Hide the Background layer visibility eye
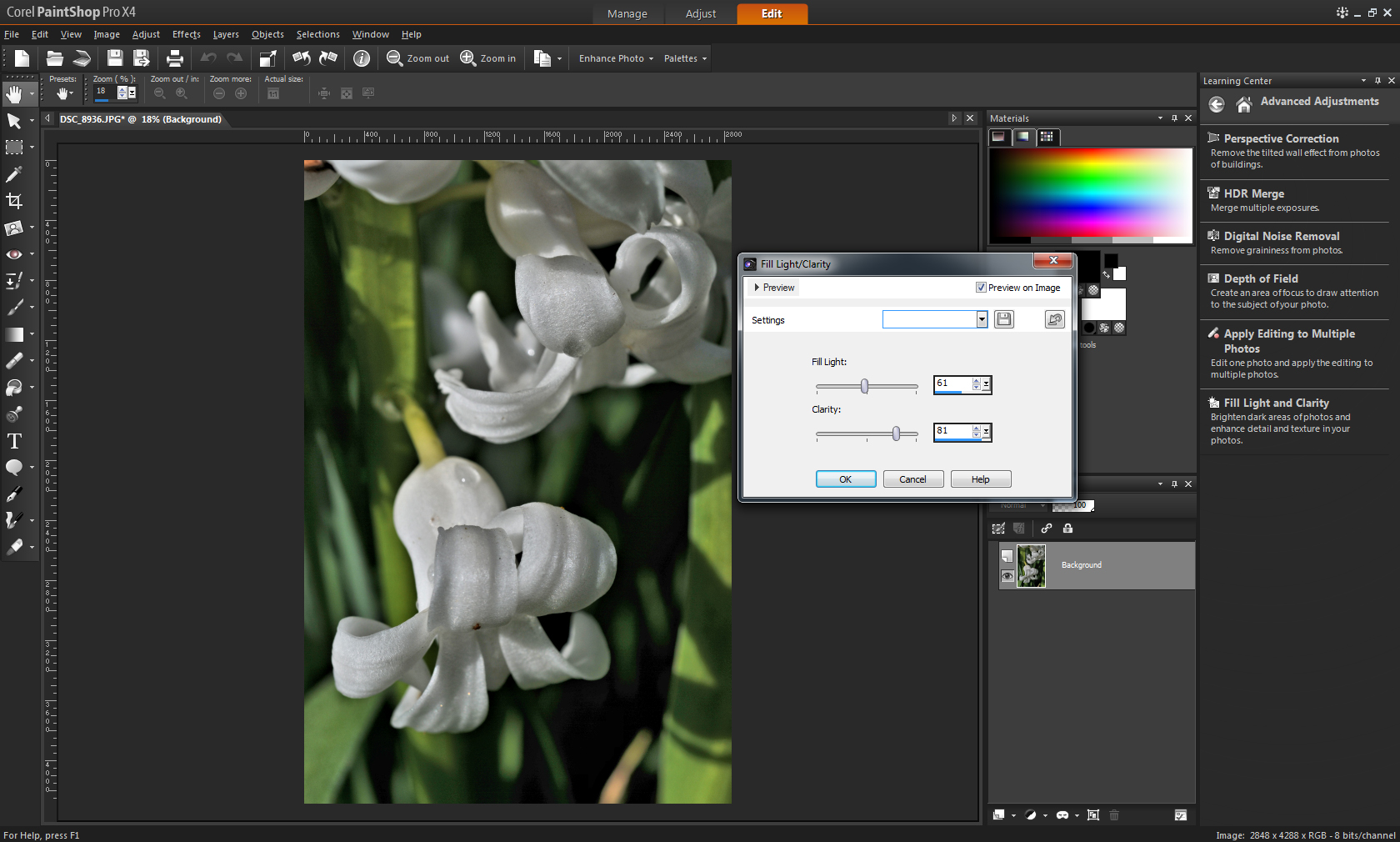 (x=1007, y=576)
